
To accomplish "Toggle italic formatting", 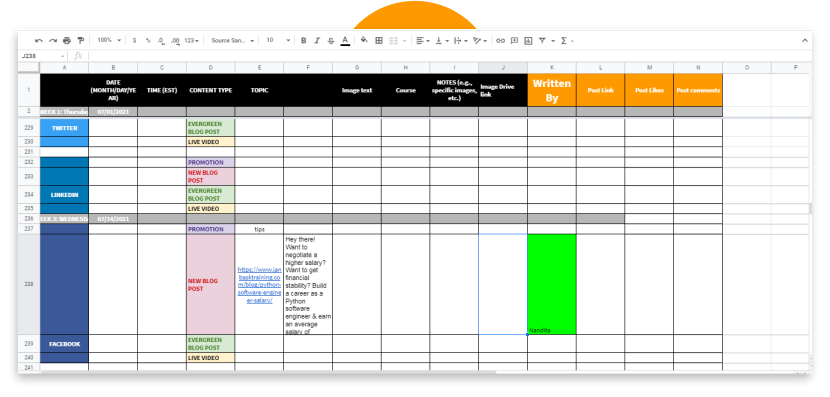I will coord(317,40).
